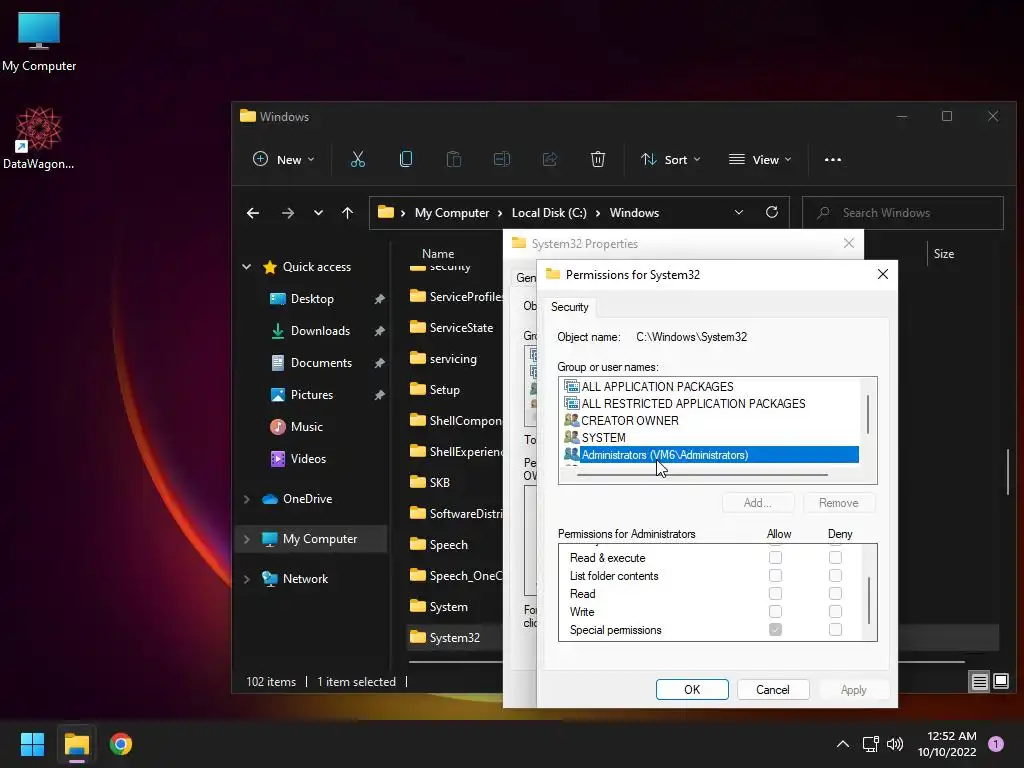
Task: Click the Add... button
Action: (758, 503)
